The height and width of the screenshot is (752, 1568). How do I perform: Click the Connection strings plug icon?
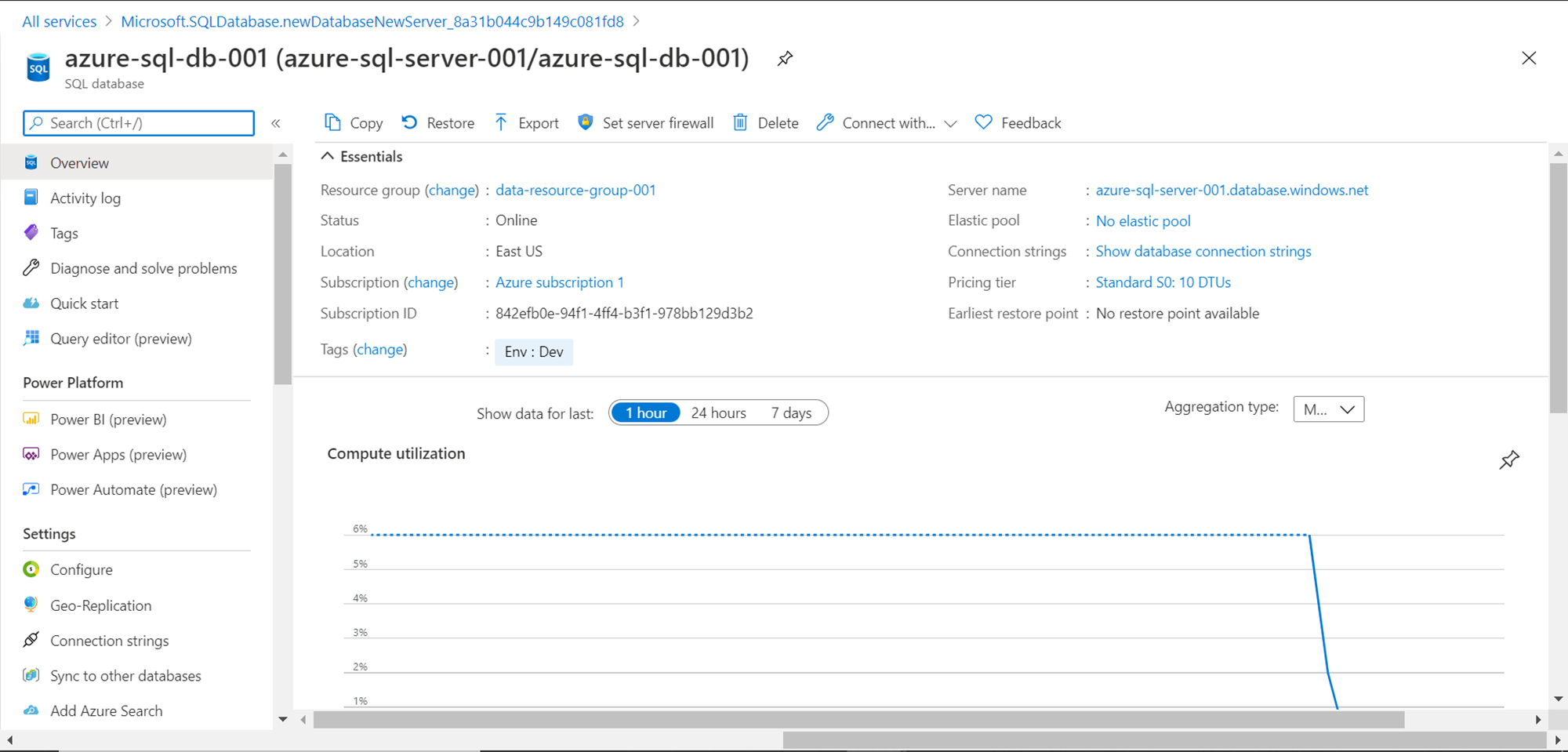[x=31, y=640]
